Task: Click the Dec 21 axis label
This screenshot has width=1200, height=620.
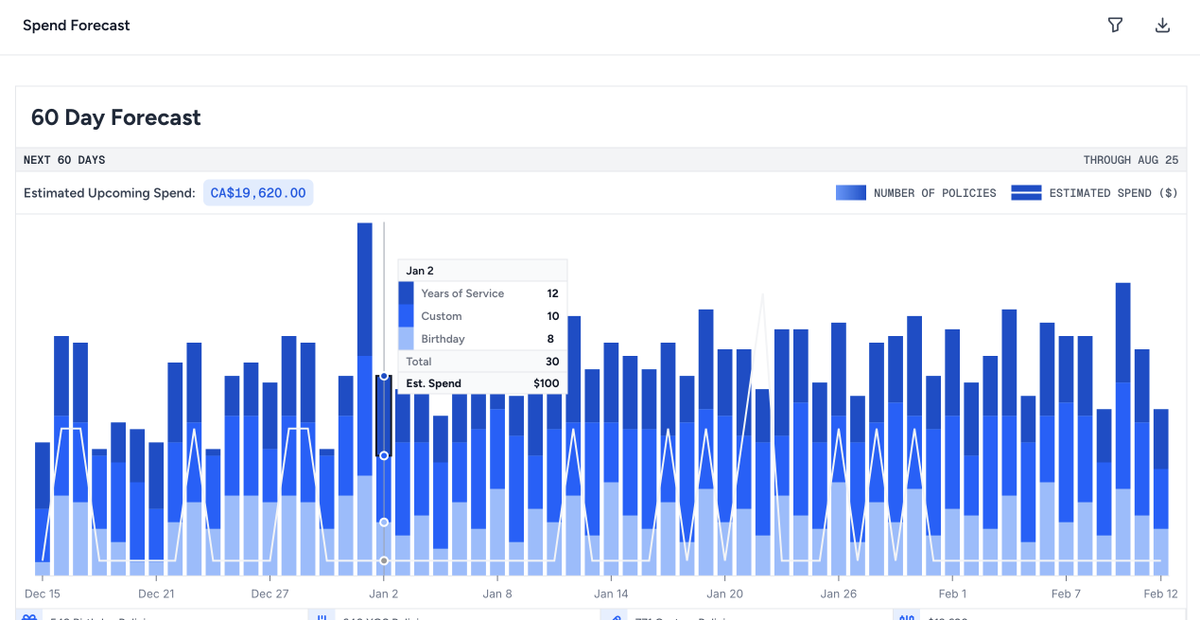Action: (x=156, y=594)
